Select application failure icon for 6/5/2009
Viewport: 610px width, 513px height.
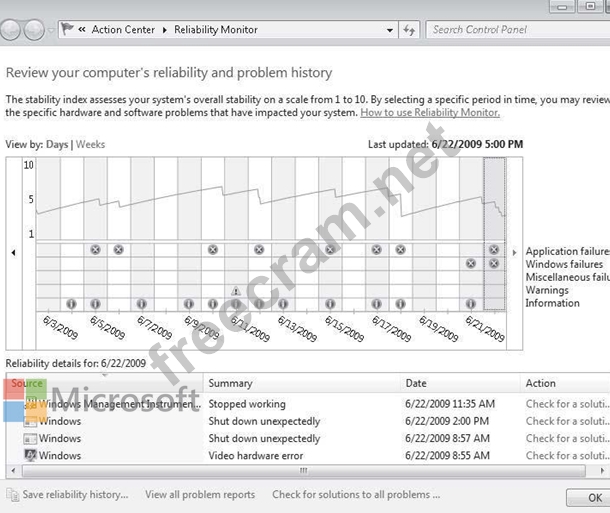click(95, 250)
